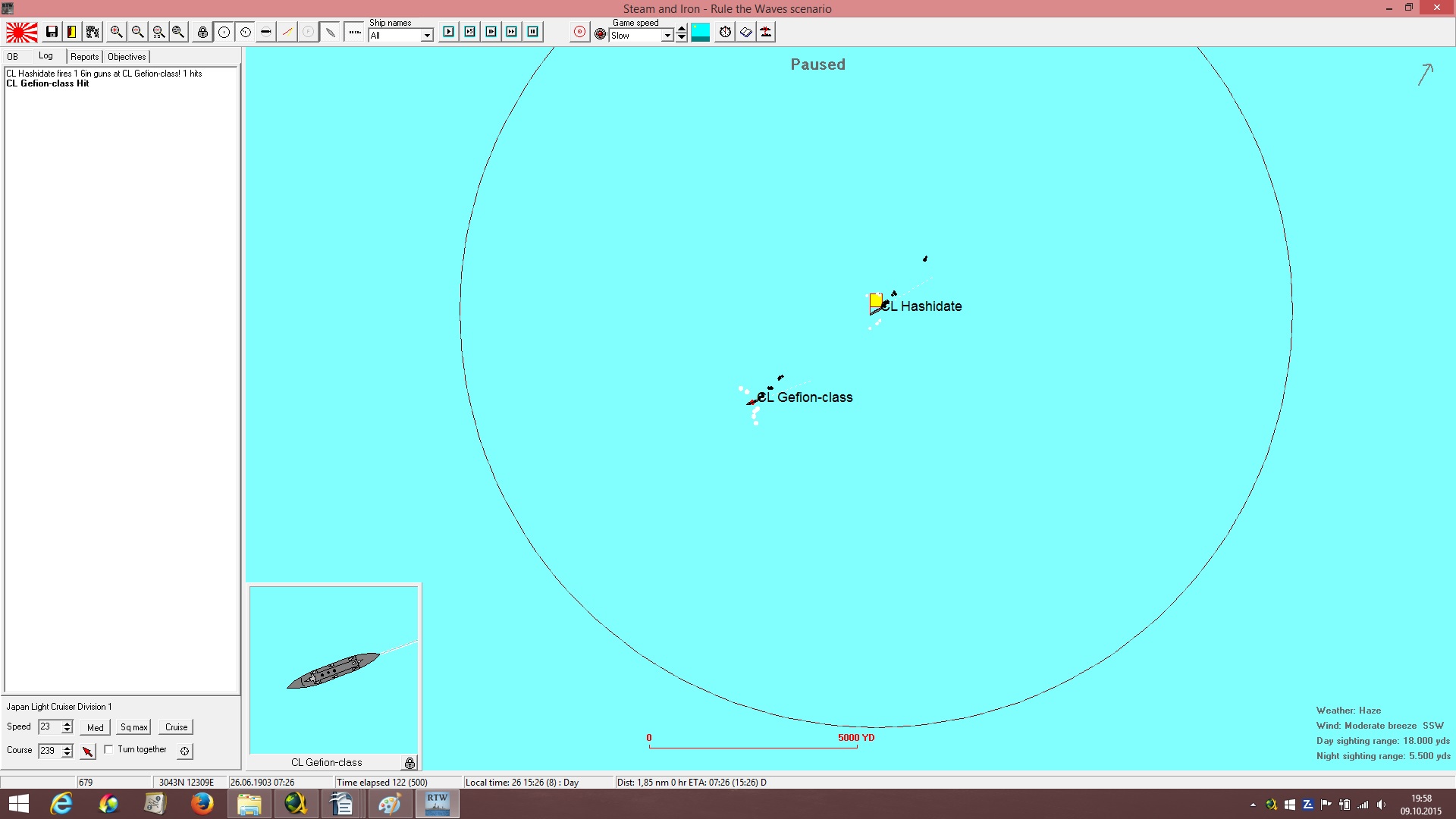1456x819 pixels.
Task: Open Firefox from the taskbar
Action: pyautogui.click(x=202, y=803)
